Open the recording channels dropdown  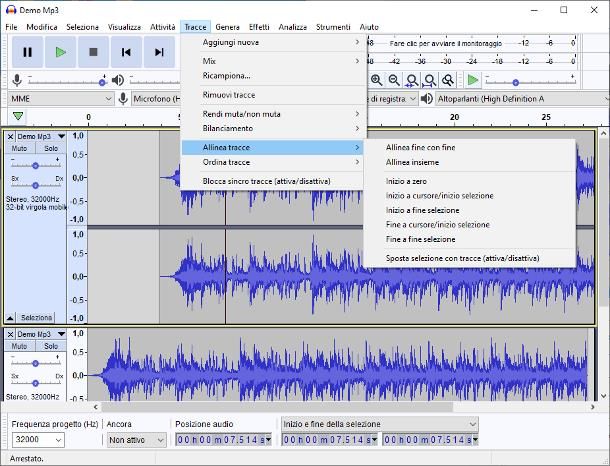[392, 99]
